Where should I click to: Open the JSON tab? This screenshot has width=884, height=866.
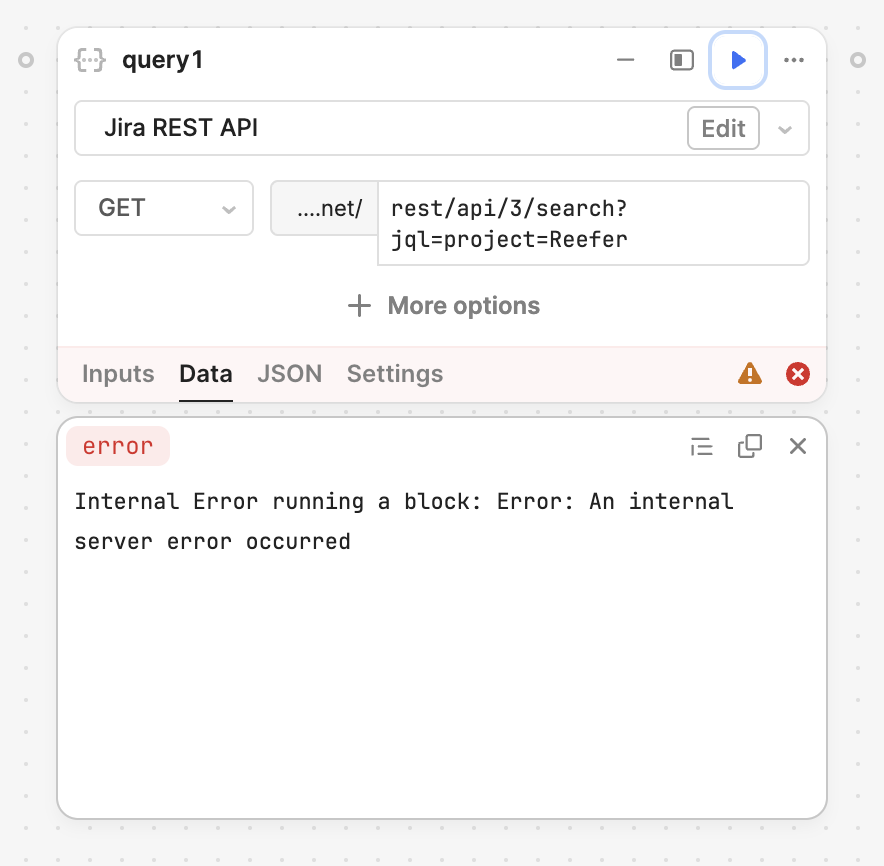[290, 374]
